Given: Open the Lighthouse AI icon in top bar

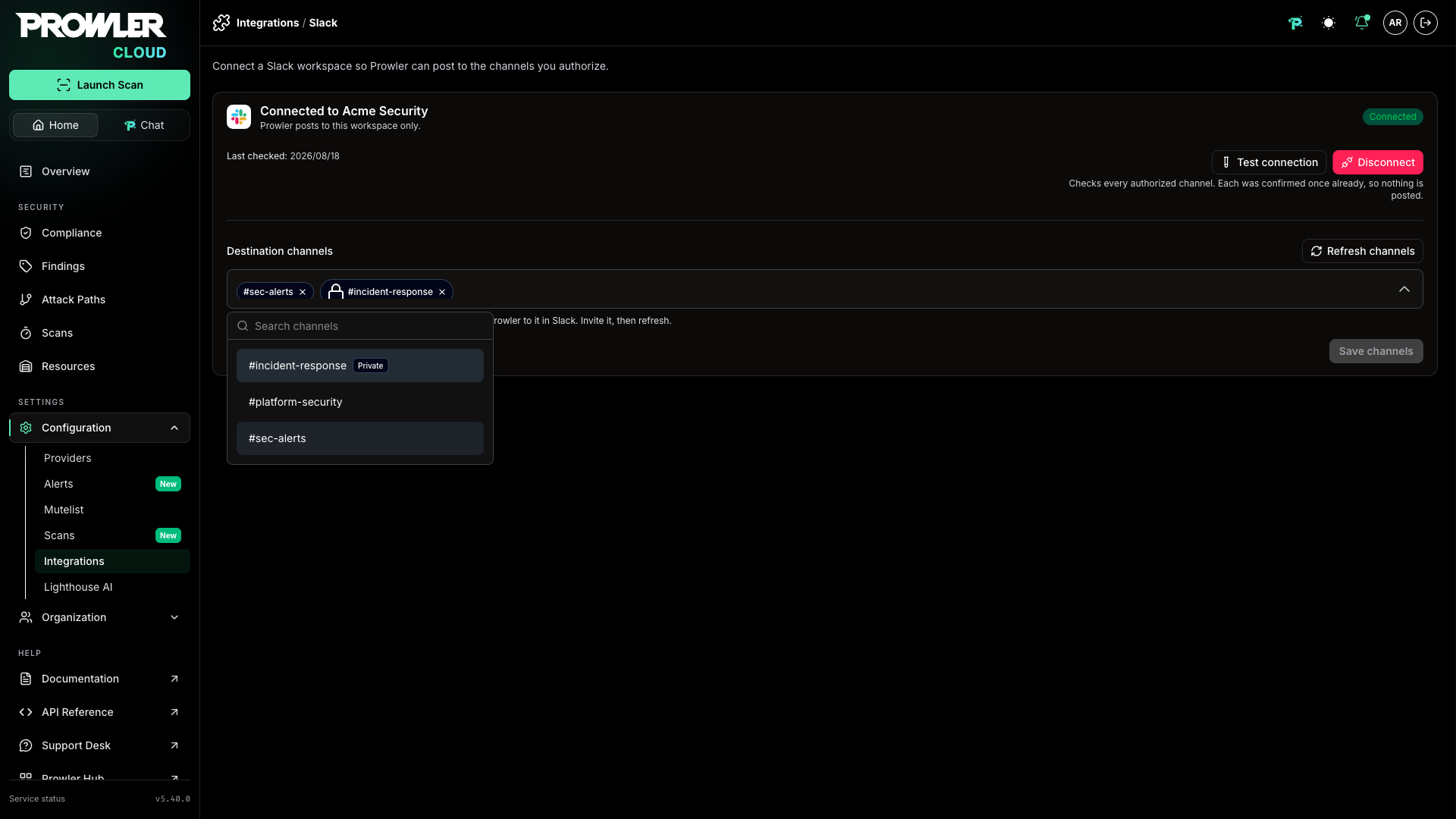Looking at the screenshot, I should click(x=1295, y=23).
